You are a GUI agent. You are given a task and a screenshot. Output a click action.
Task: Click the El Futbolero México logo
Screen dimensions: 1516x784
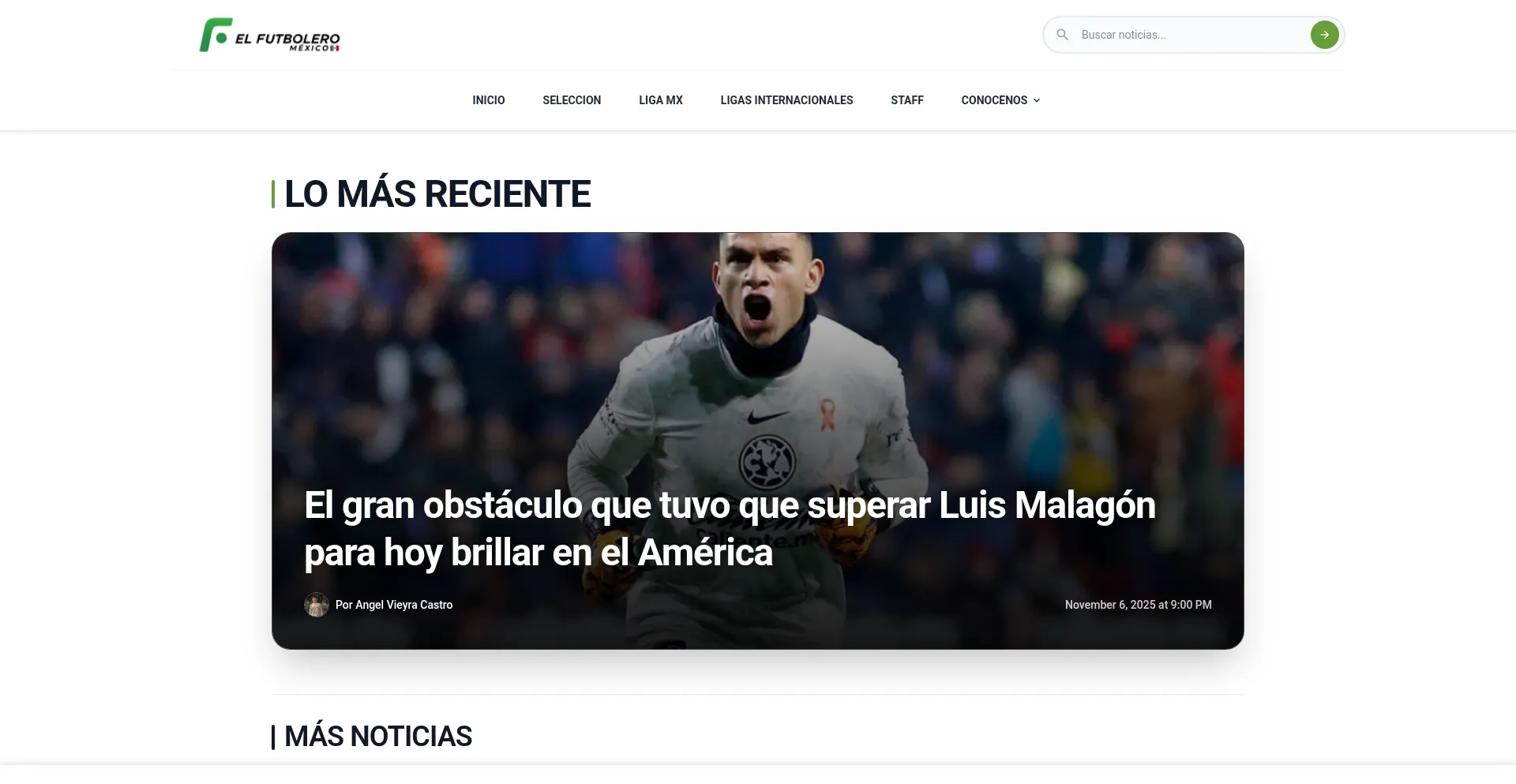pyautogui.click(x=269, y=35)
